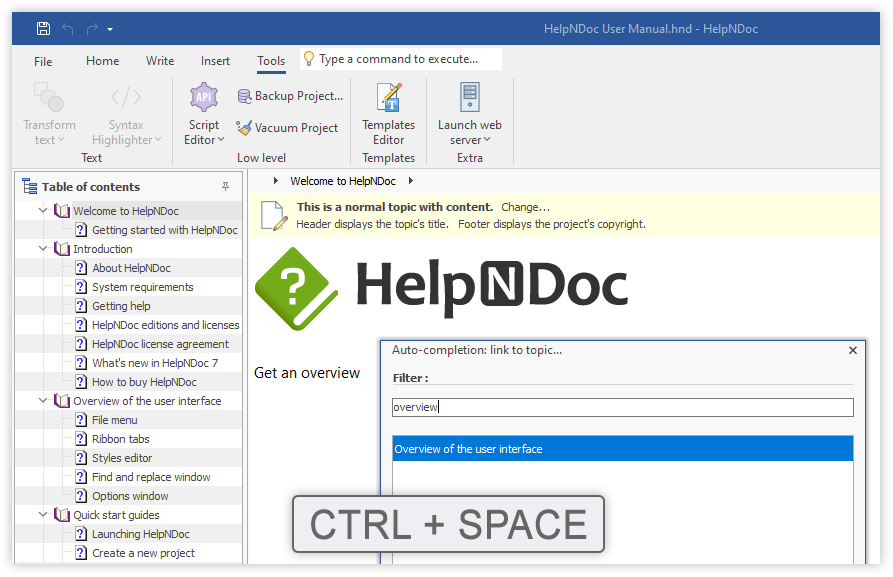Select 'Styles editor' topic
The height and width of the screenshot is (577, 893).
click(x=122, y=458)
